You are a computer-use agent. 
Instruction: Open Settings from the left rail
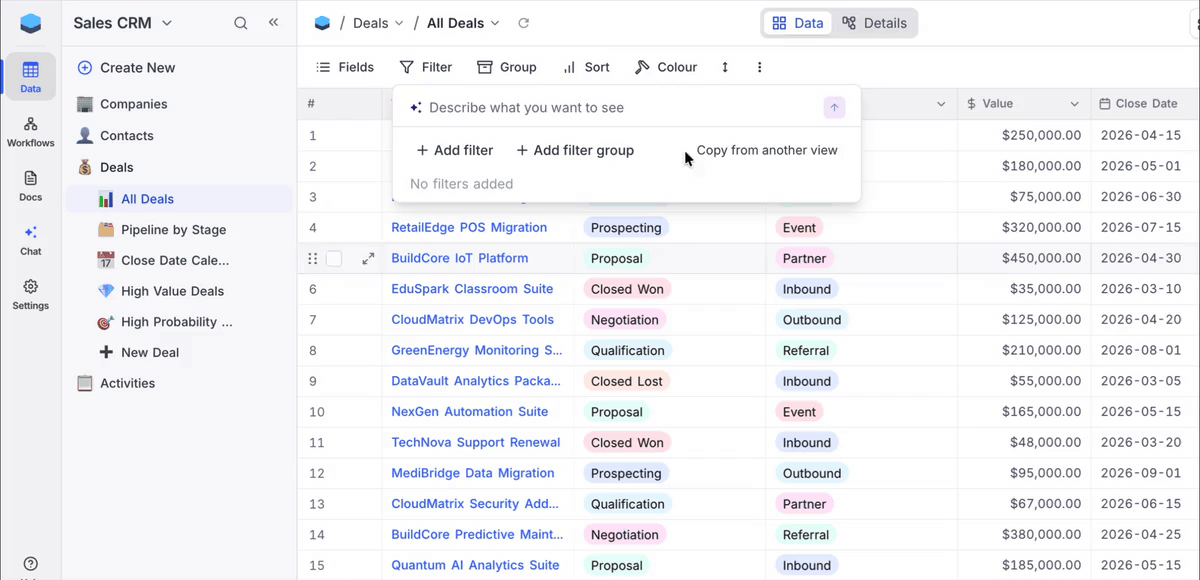click(x=30, y=293)
